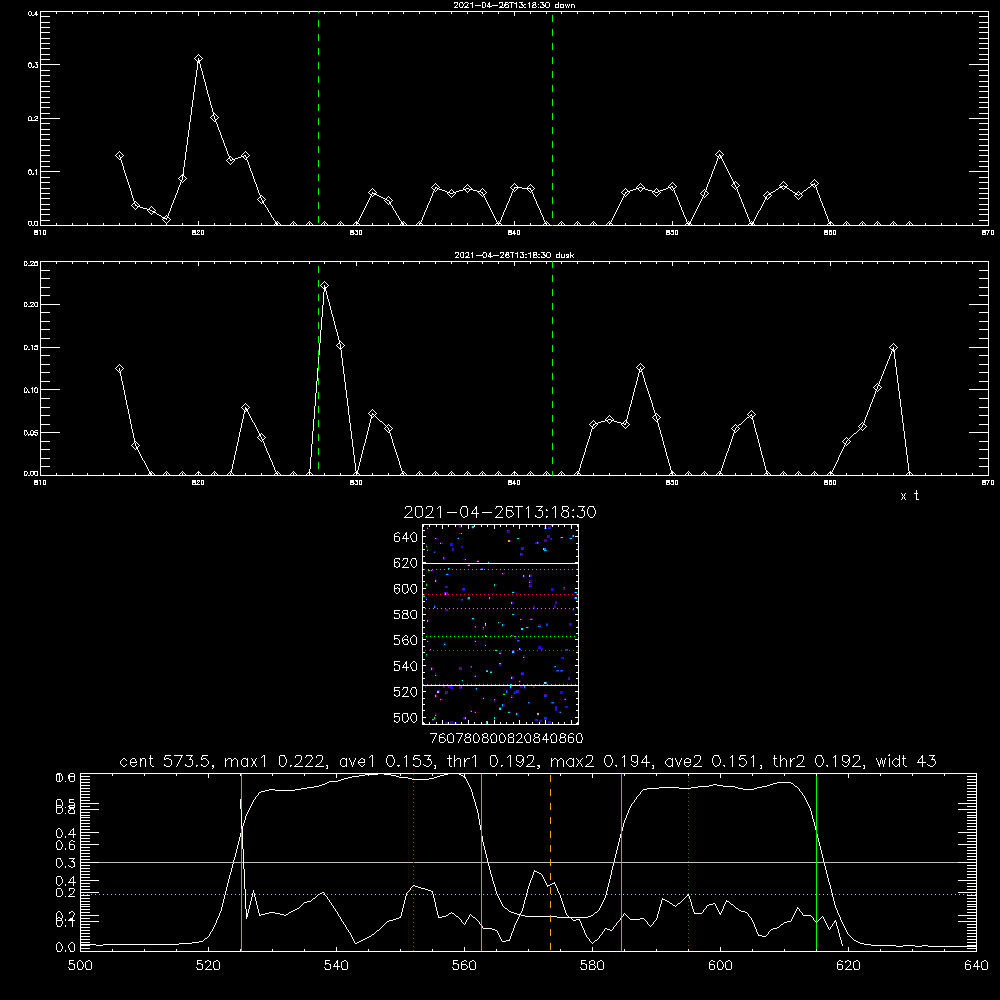Click the dawn plot peak diamond near 853
The image size is (1000, 1000).
(719, 154)
